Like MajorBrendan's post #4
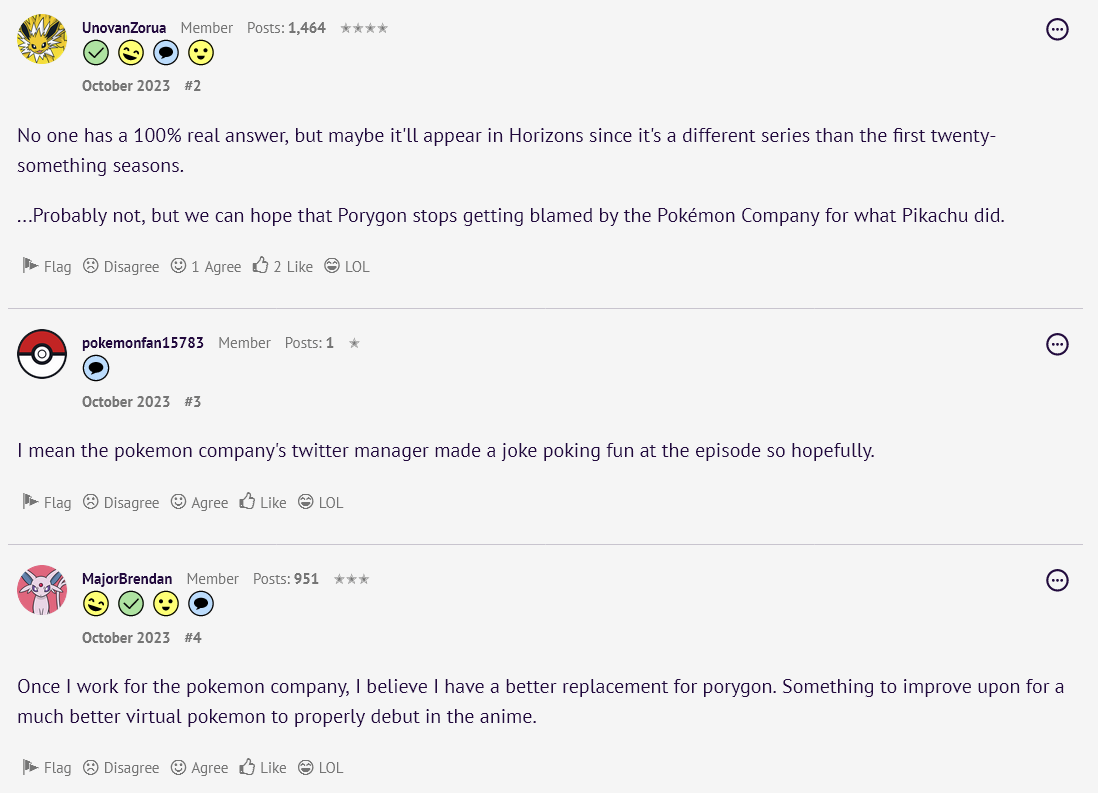 tap(263, 768)
